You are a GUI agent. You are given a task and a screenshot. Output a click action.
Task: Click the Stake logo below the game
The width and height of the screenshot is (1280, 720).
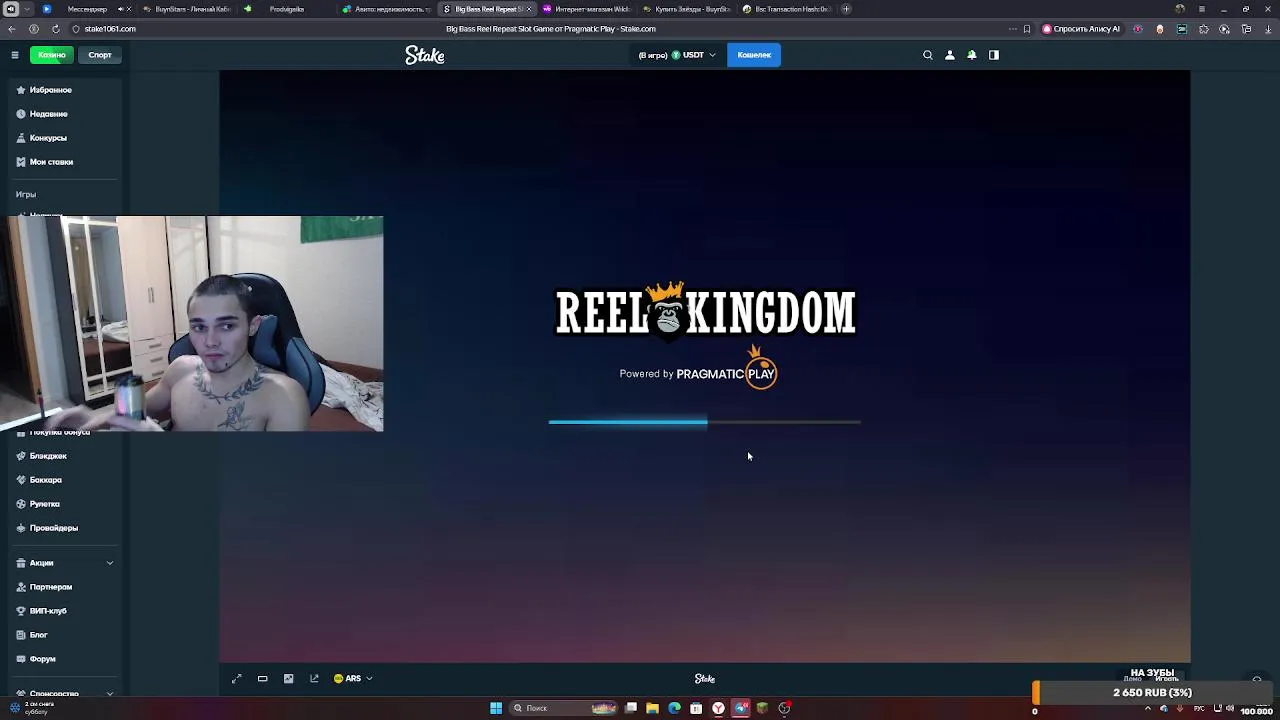[705, 679]
